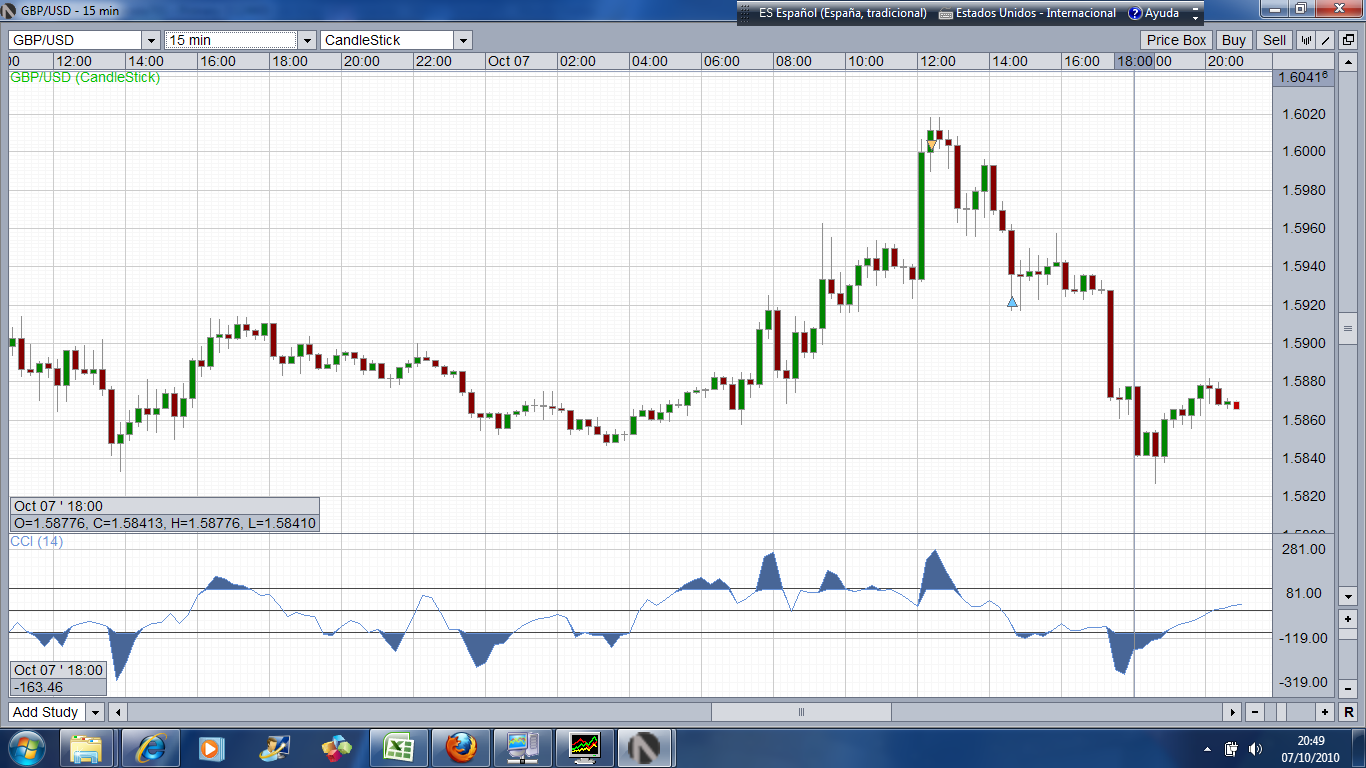Click the Add Study button
The height and width of the screenshot is (768, 1366).
(46, 712)
